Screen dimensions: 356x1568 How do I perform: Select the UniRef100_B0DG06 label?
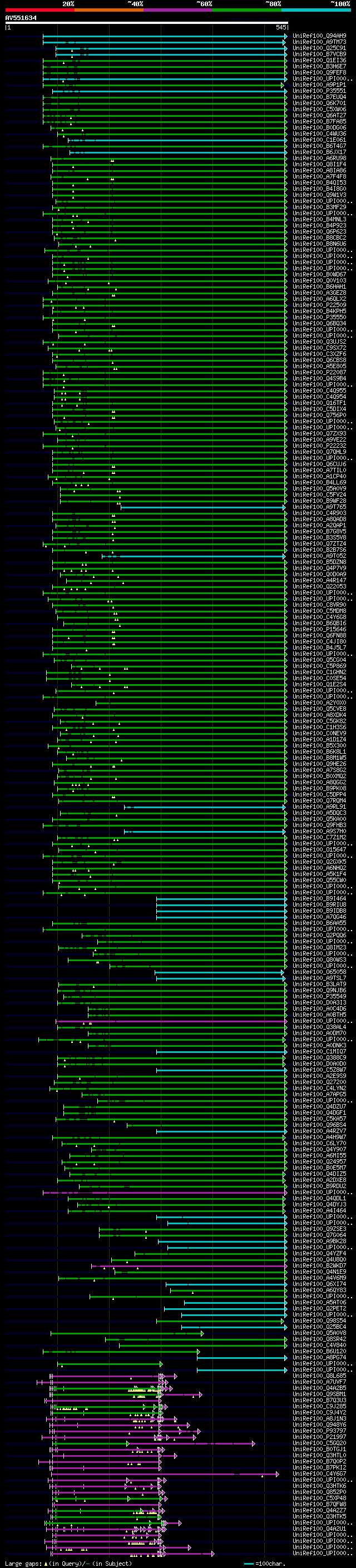[319, 128]
